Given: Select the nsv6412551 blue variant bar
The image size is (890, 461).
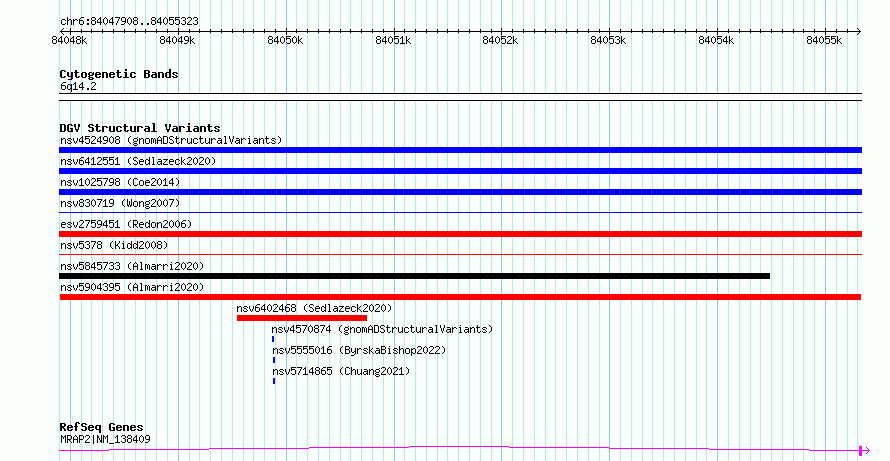Looking at the screenshot, I should click(460, 171).
